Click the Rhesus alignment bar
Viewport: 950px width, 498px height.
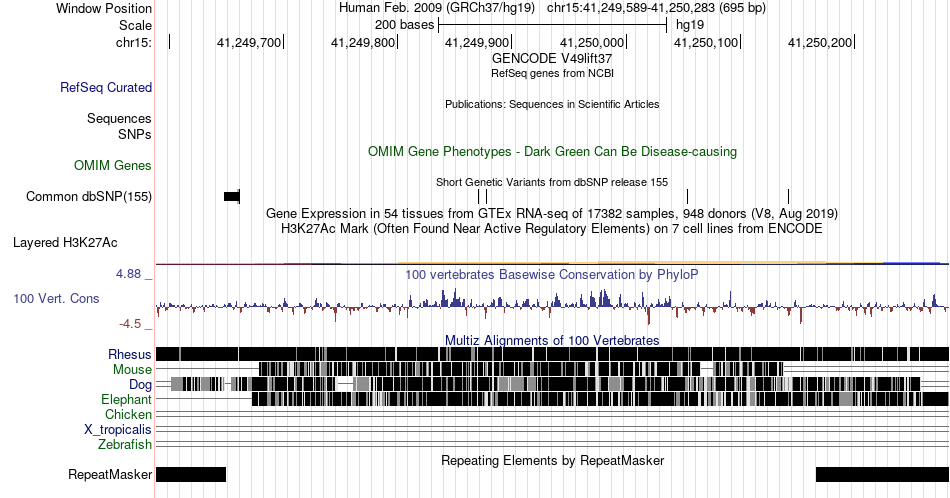click(553, 354)
